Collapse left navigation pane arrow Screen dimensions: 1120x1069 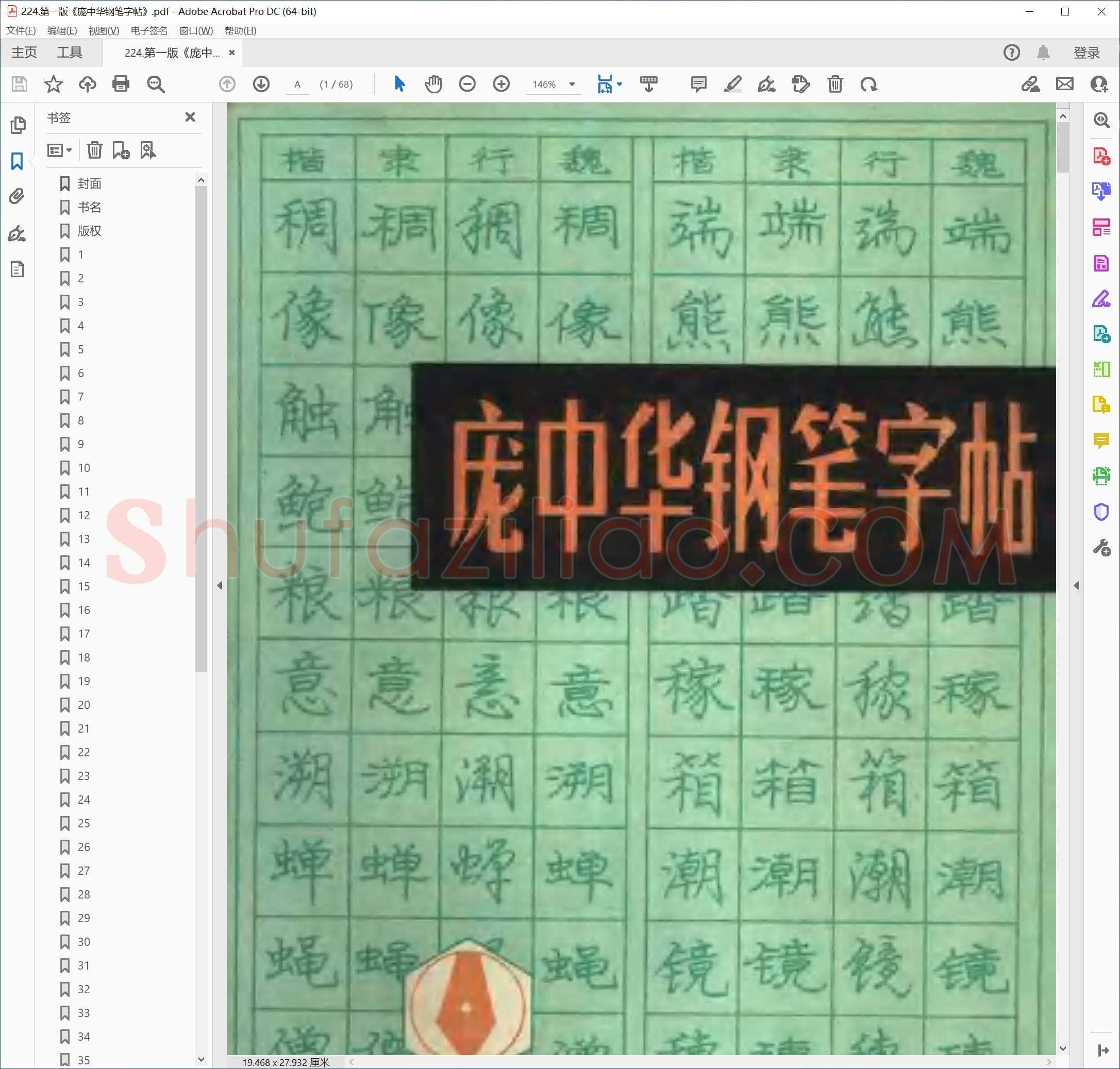coord(220,585)
